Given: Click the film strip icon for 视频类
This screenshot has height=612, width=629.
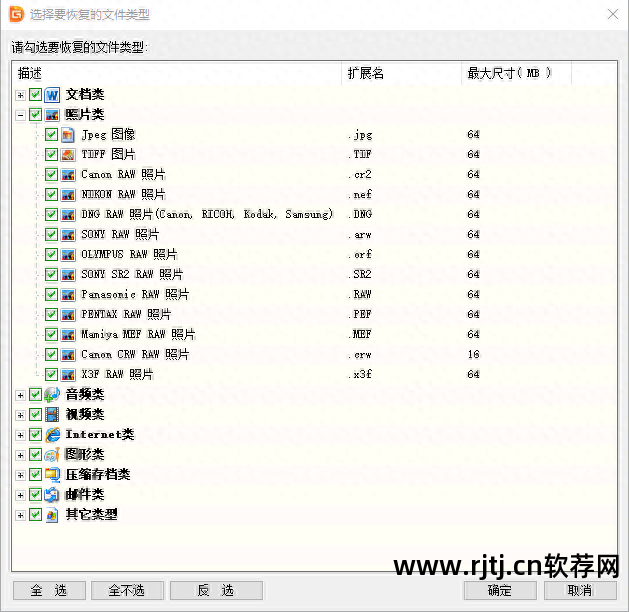Looking at the screenshot, I should (x=52, y=415).
